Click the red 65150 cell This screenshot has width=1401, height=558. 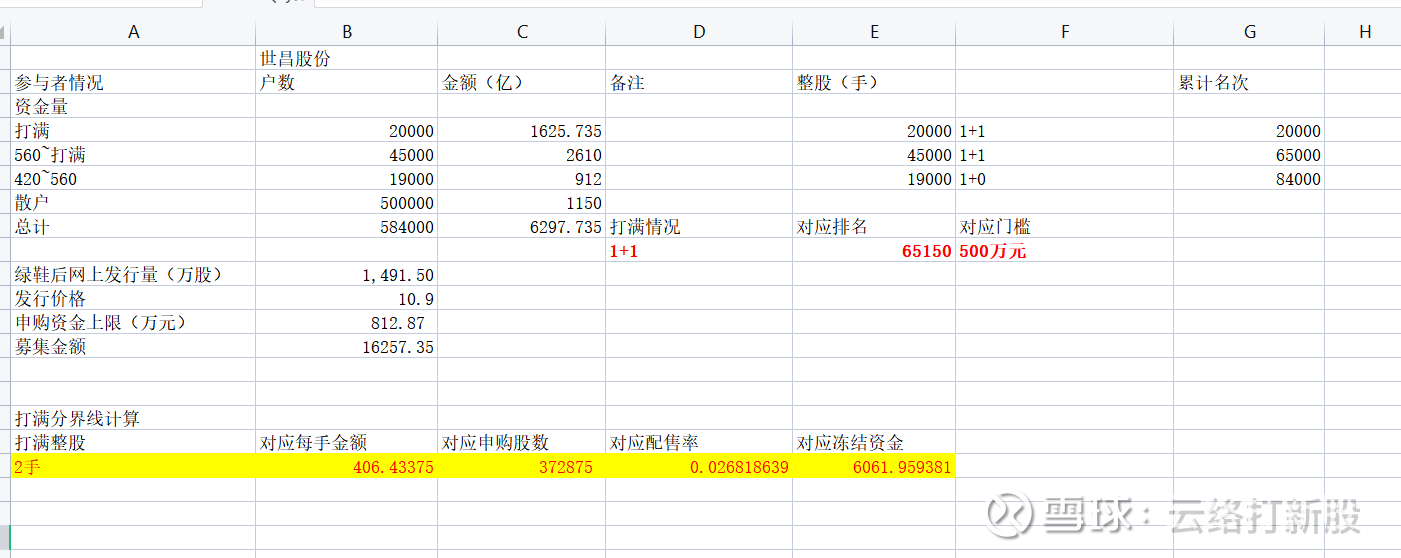[x=874, y=250]
